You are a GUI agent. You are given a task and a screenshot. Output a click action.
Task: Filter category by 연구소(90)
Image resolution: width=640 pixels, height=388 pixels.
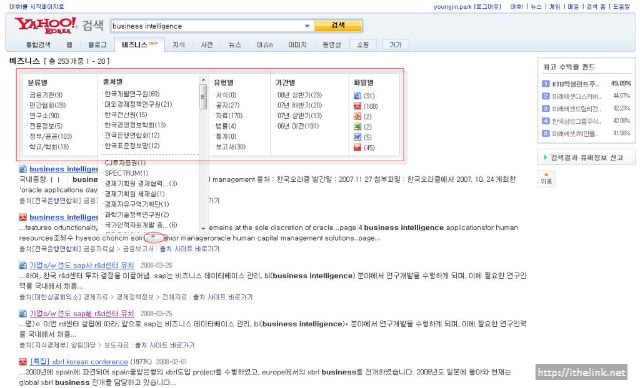click(44, 116)
